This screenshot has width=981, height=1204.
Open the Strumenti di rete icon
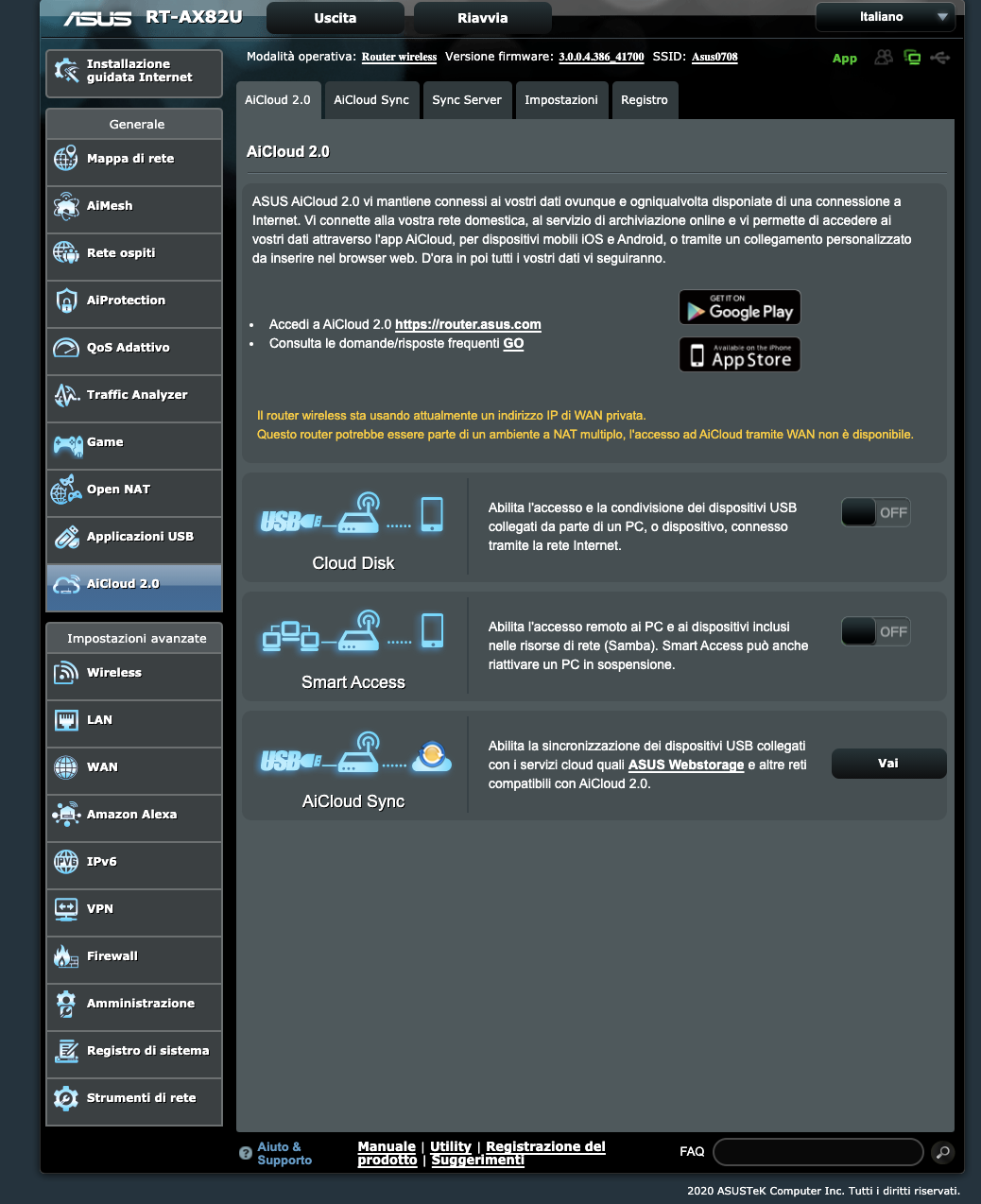(66, 1098)
